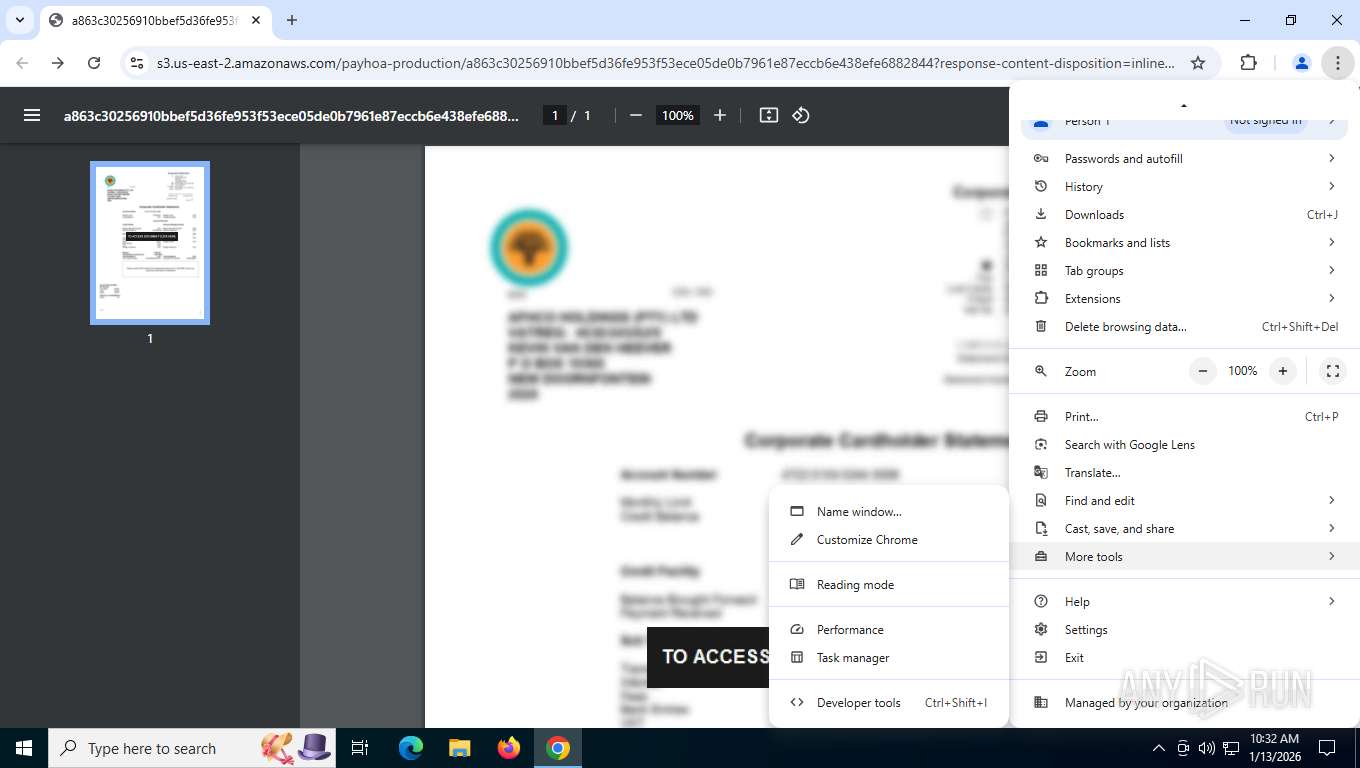Image resolution: width=1360 pixels, height=768 pixels.
Task: Click the Fit to page icon
Action: pyautogui.click(x=769, y=115)
